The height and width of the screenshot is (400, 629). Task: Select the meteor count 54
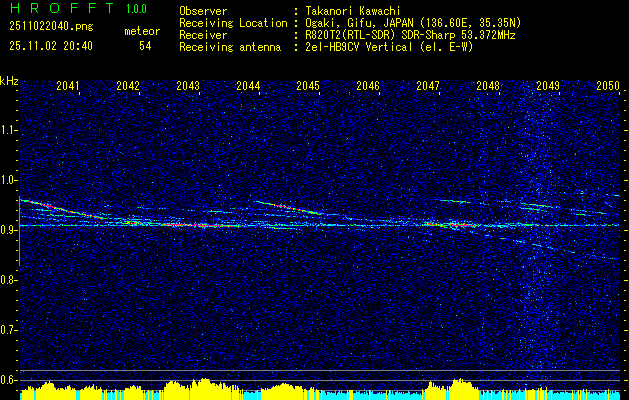tap(145, 46)
